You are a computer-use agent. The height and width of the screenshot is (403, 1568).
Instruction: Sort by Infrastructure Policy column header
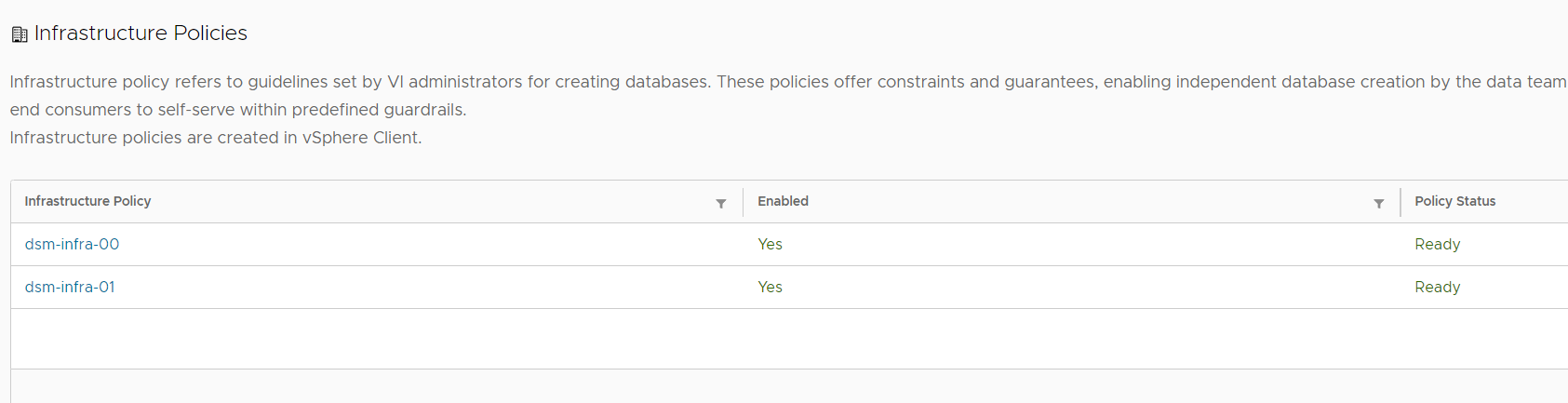[x=87, y=201]
